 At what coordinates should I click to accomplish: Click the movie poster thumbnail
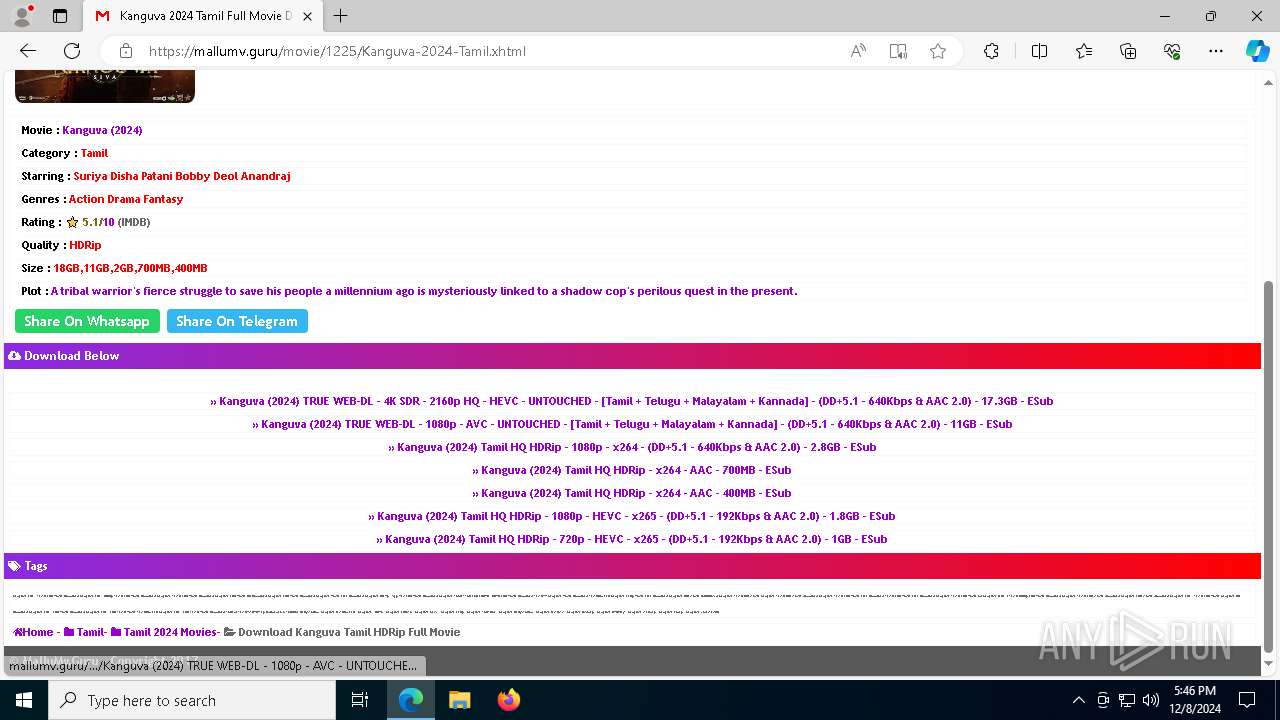click(x=105, y=88)
